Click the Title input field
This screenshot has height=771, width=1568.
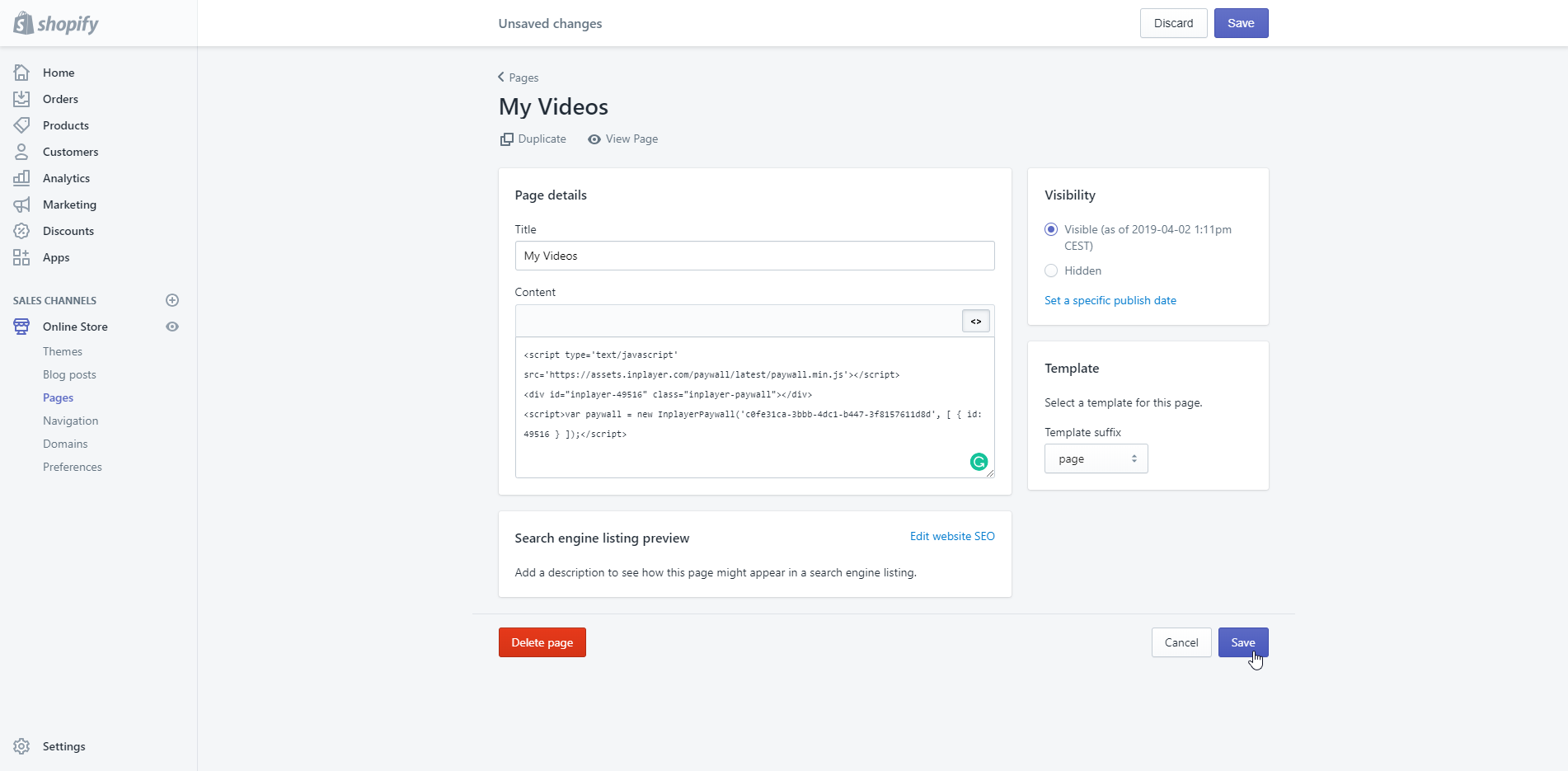coord(754,256)
